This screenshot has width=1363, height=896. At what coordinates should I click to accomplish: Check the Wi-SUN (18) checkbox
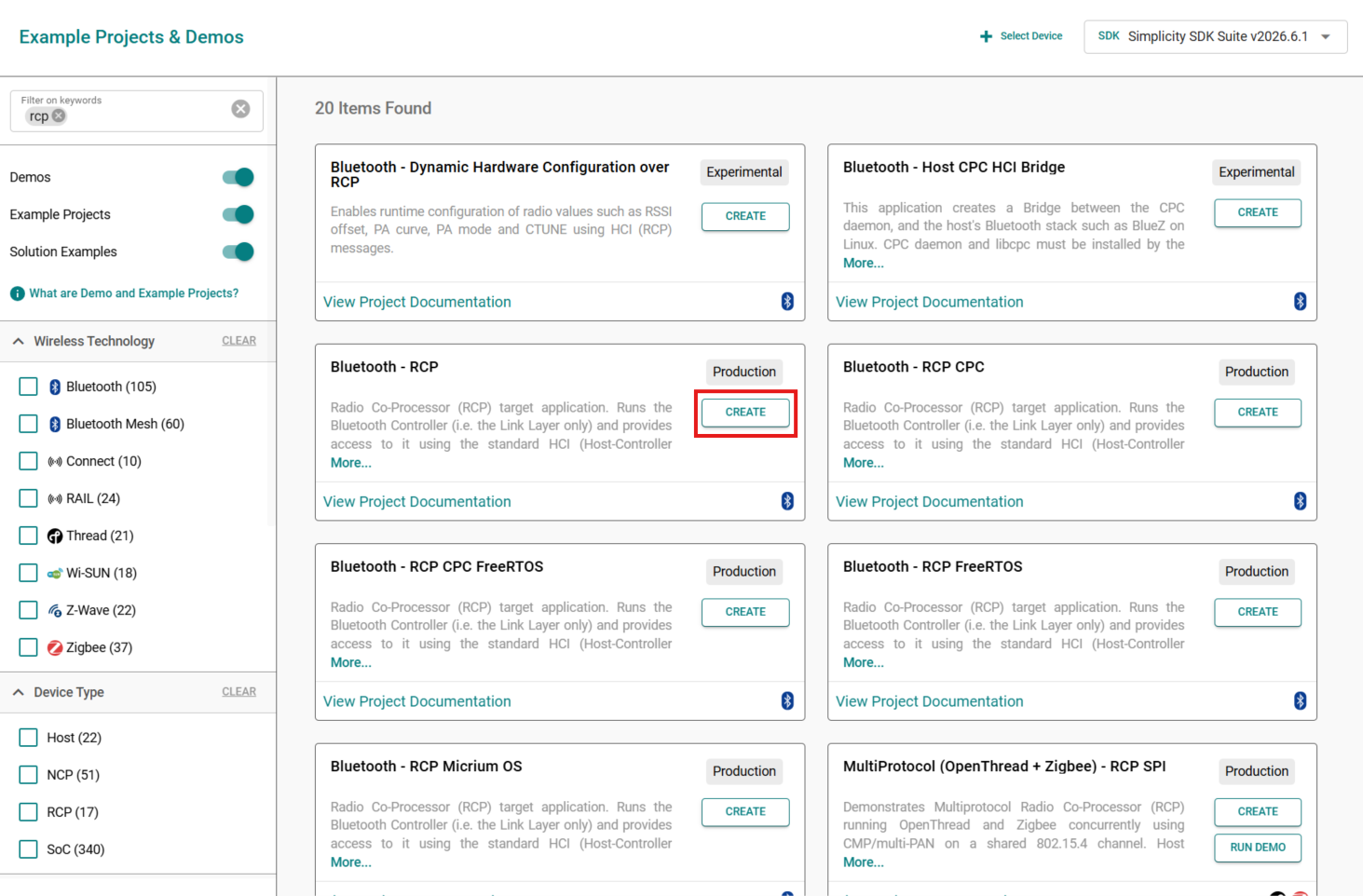pos(29,573)
